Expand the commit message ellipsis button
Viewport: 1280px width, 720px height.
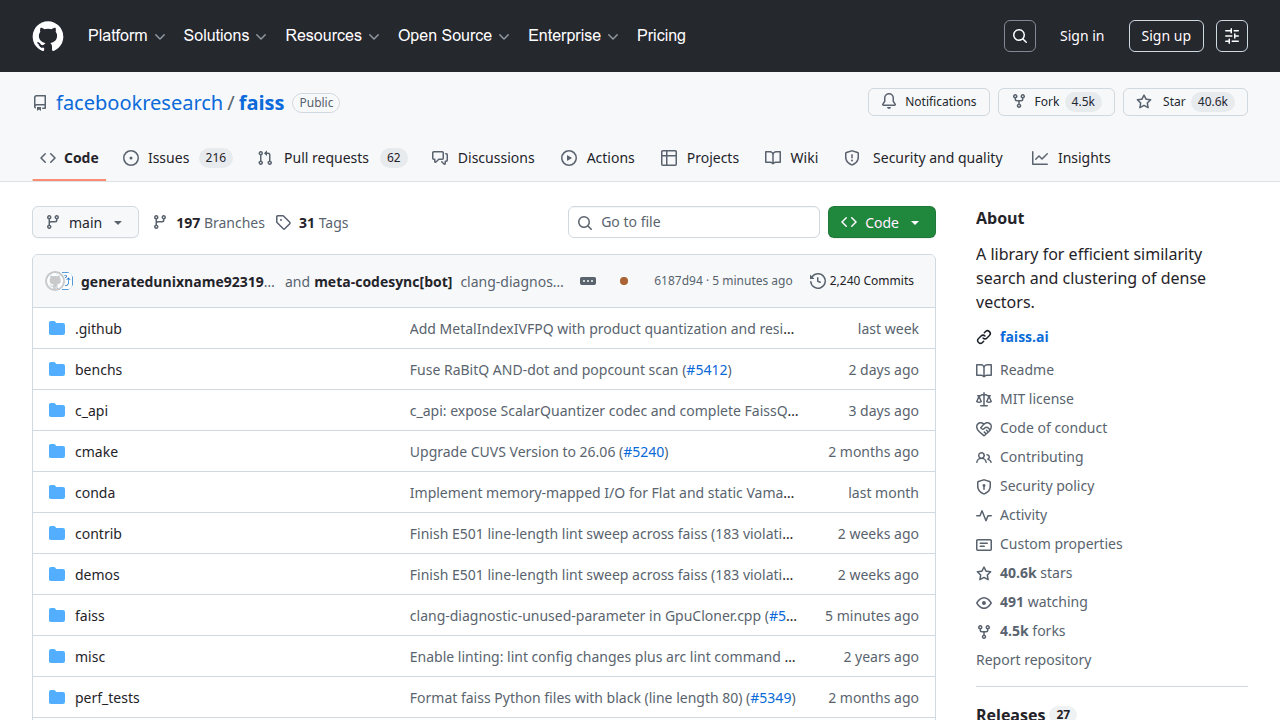588,281
